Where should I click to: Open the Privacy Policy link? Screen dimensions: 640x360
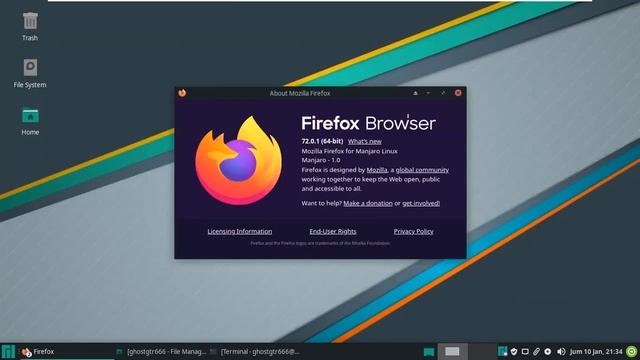[x=413, y=231]
